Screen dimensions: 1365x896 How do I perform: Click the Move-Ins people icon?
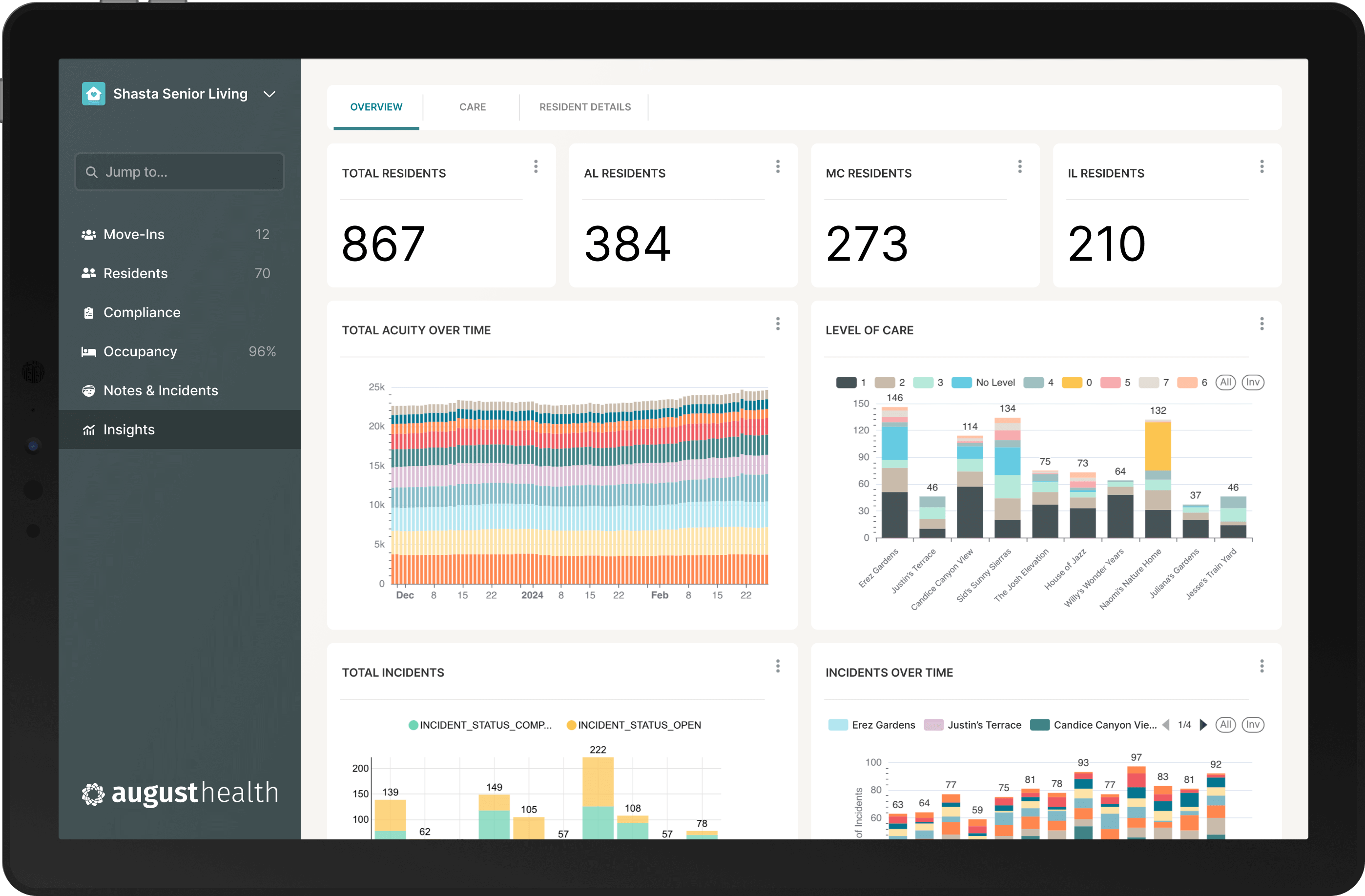coord(89,234)
